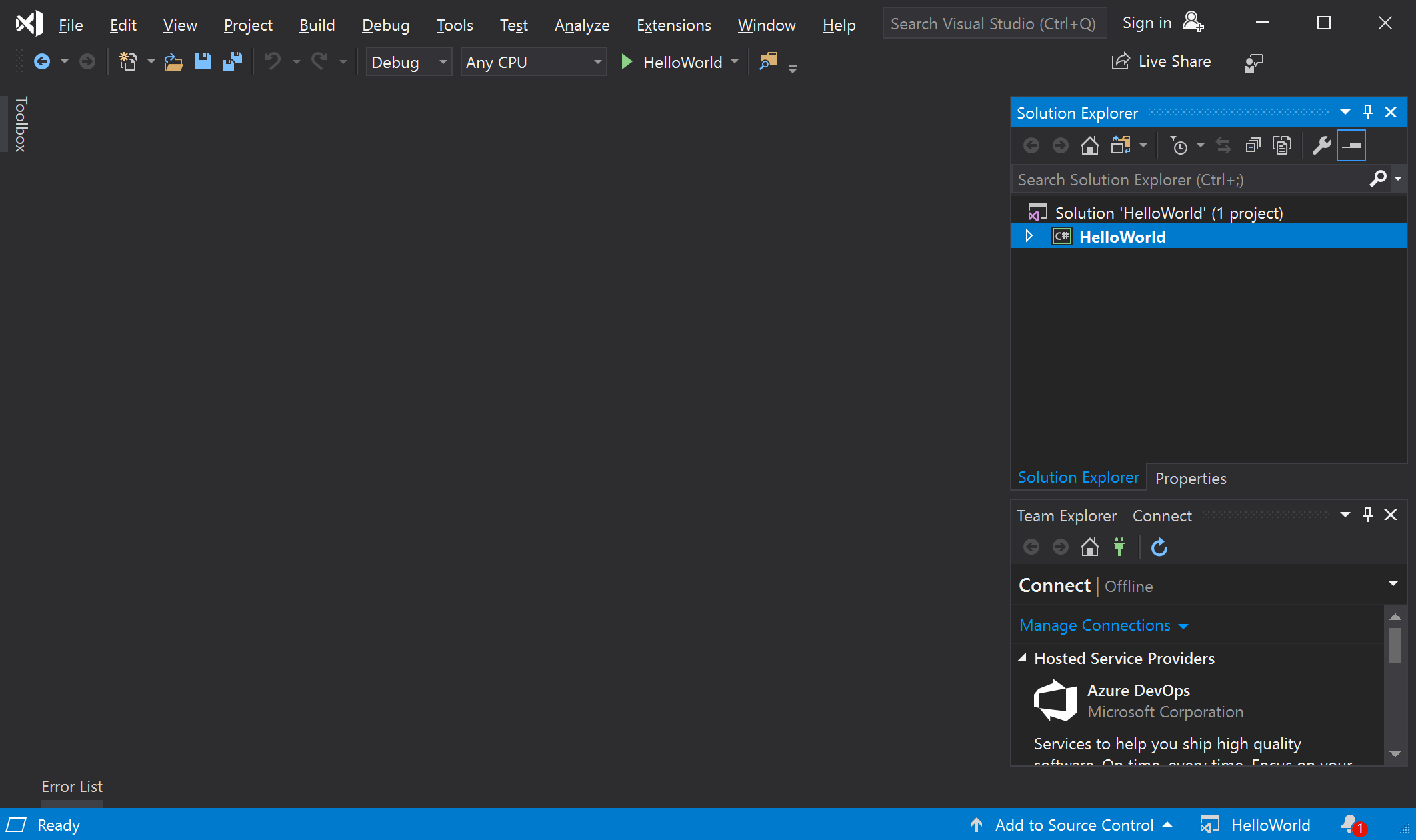Click the Solution Explorer home navigation icon

tap(1090, 145)
